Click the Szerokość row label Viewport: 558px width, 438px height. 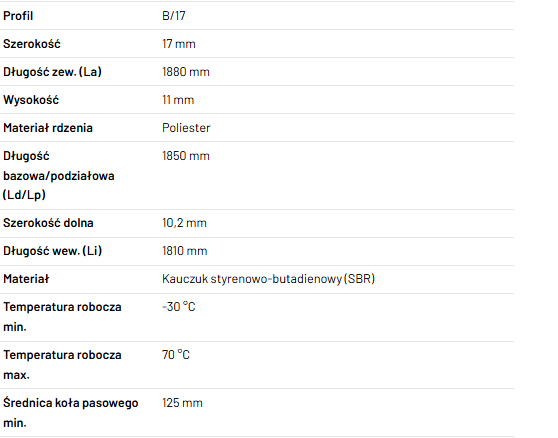(x=32, y=44)
